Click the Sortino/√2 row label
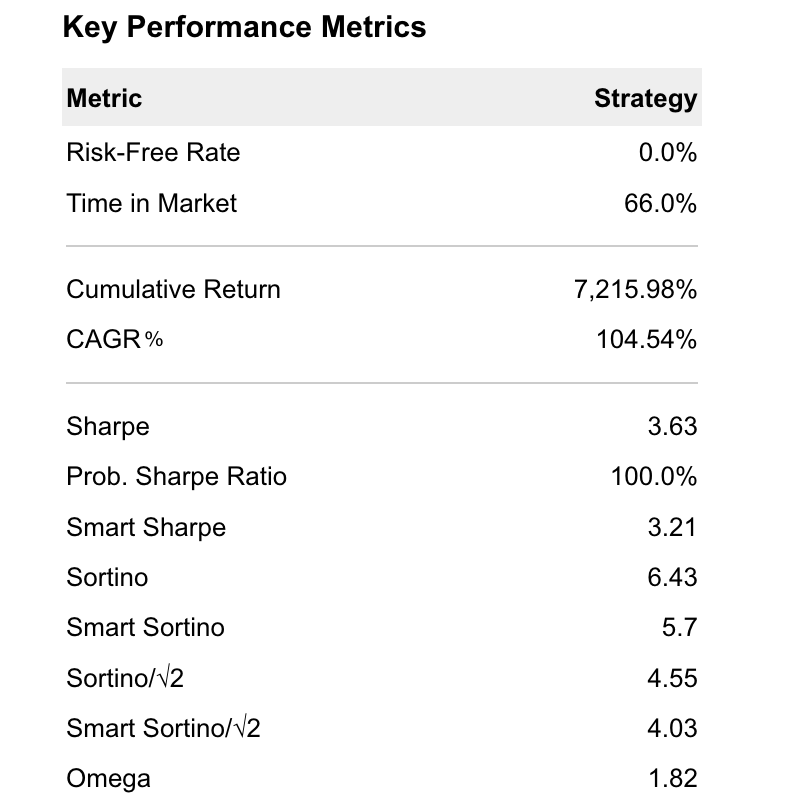The width and height of the screenshot is (805, 805). coord(125,679)
